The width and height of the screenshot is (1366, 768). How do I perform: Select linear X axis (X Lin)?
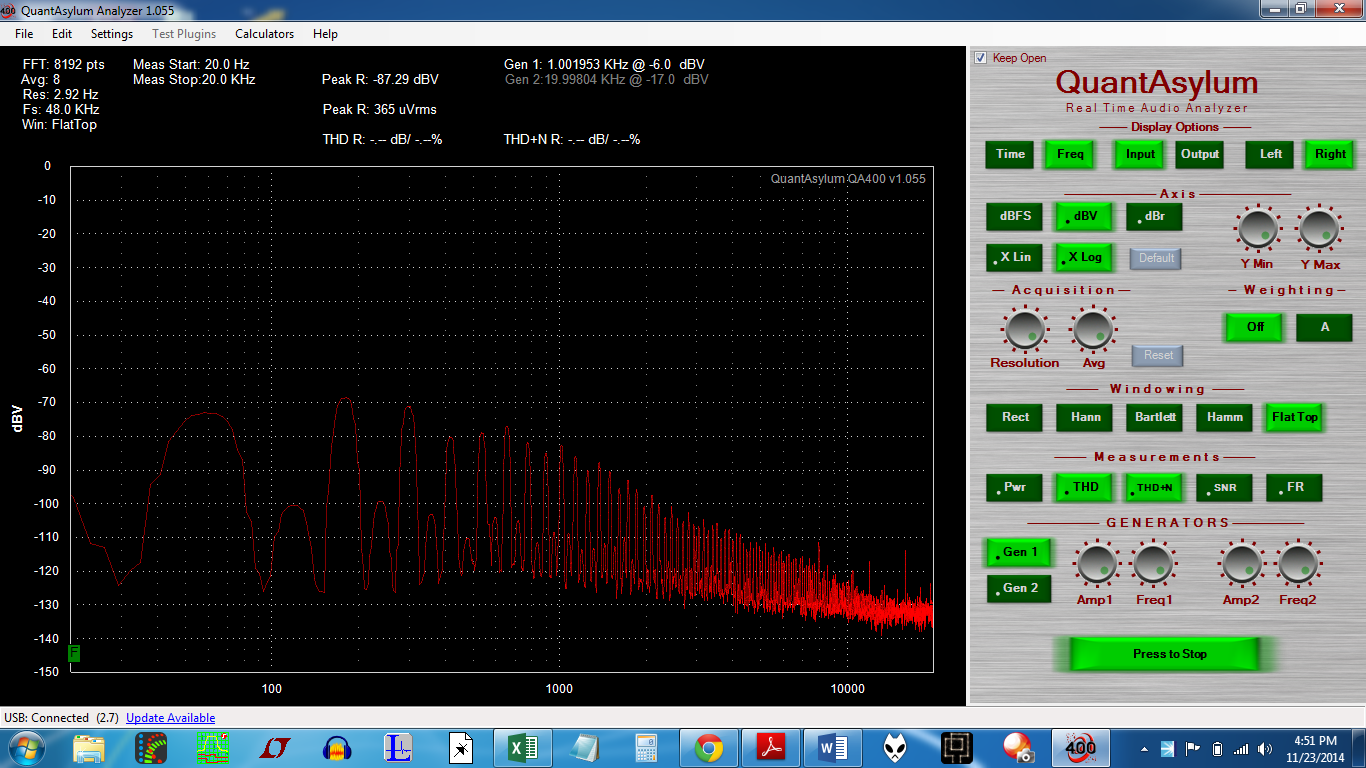[1014, 257]
